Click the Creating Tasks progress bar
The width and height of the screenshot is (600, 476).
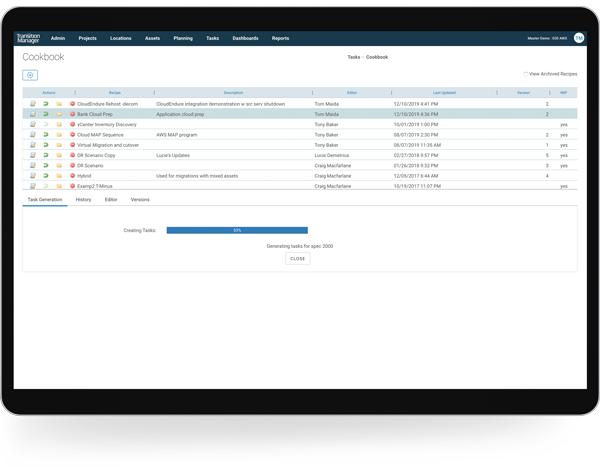237,230
